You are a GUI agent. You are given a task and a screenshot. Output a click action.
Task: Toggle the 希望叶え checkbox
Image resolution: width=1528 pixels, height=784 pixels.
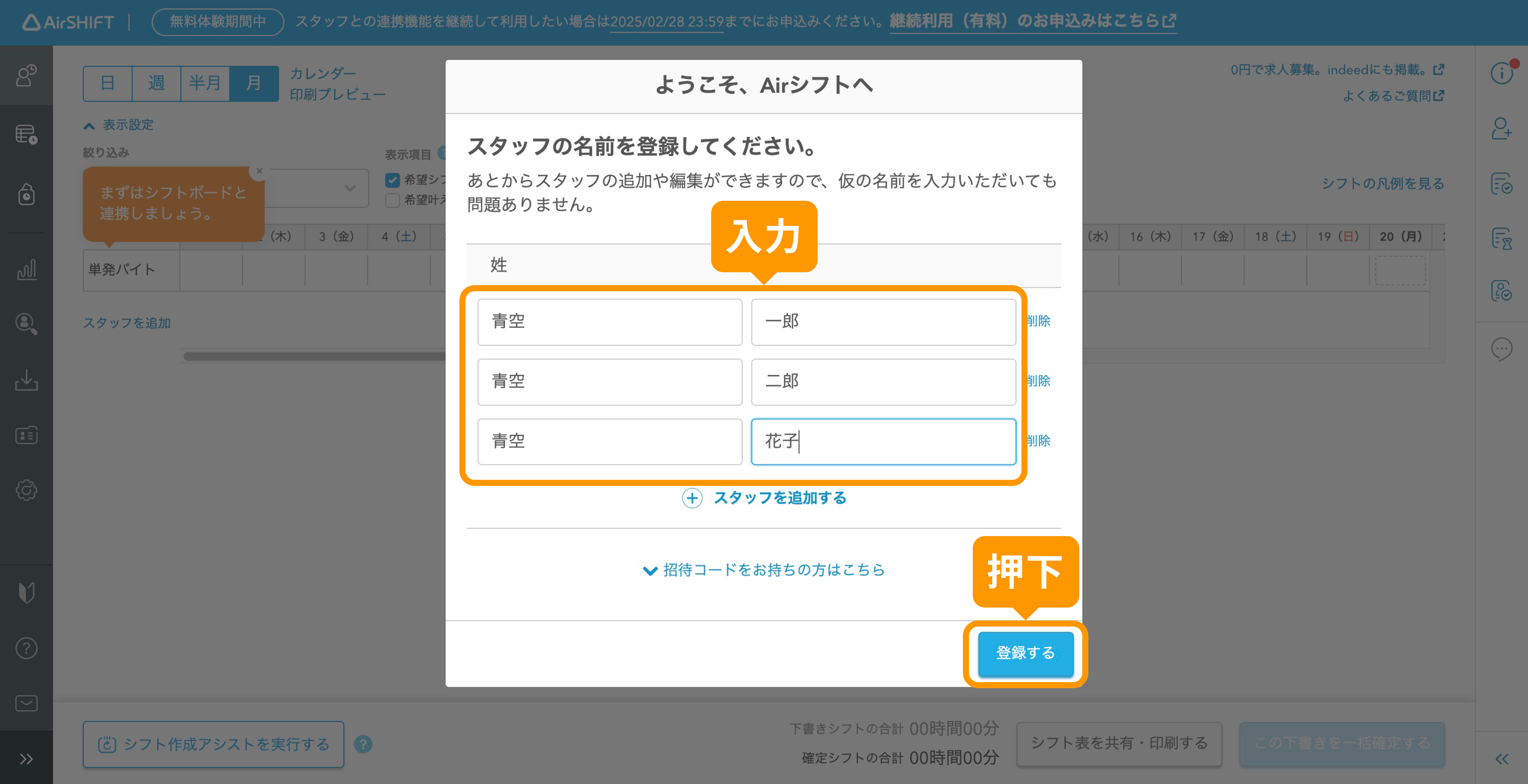[392, 200]
